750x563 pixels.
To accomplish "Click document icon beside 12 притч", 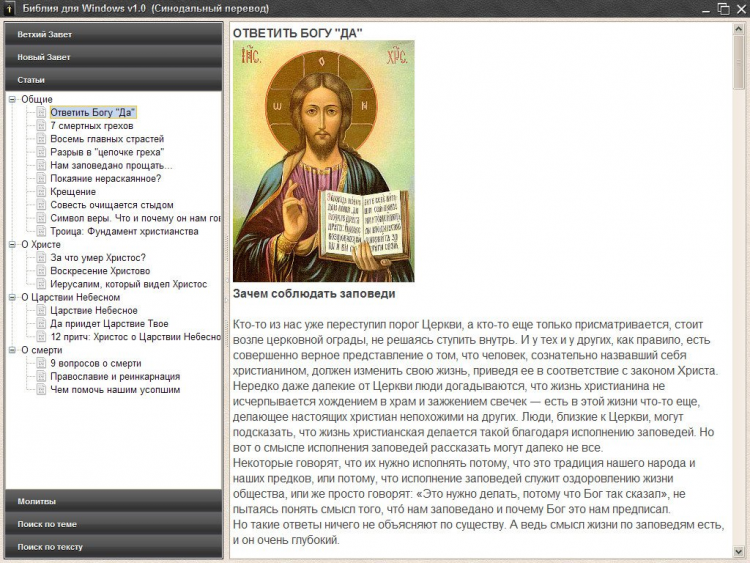I will [x=42, y=337].
